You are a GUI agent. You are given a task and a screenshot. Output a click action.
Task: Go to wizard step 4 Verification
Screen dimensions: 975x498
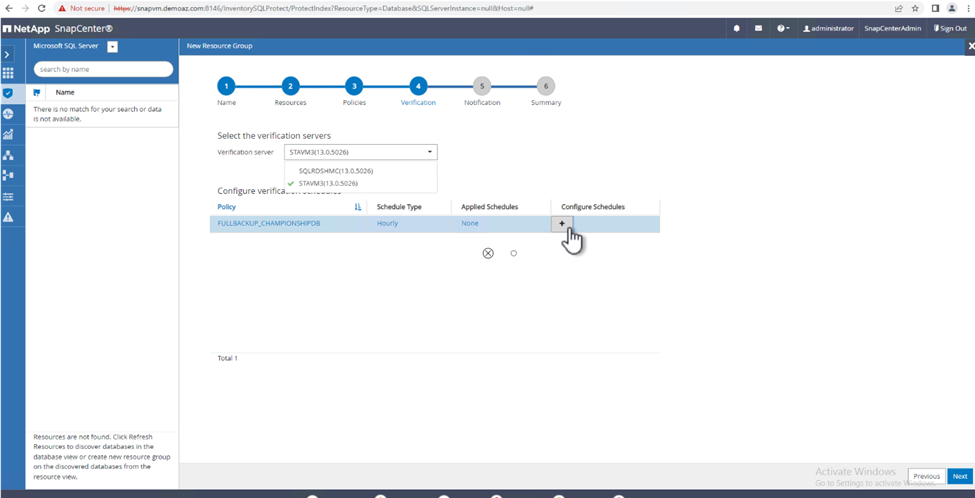[x=418, y=86]
